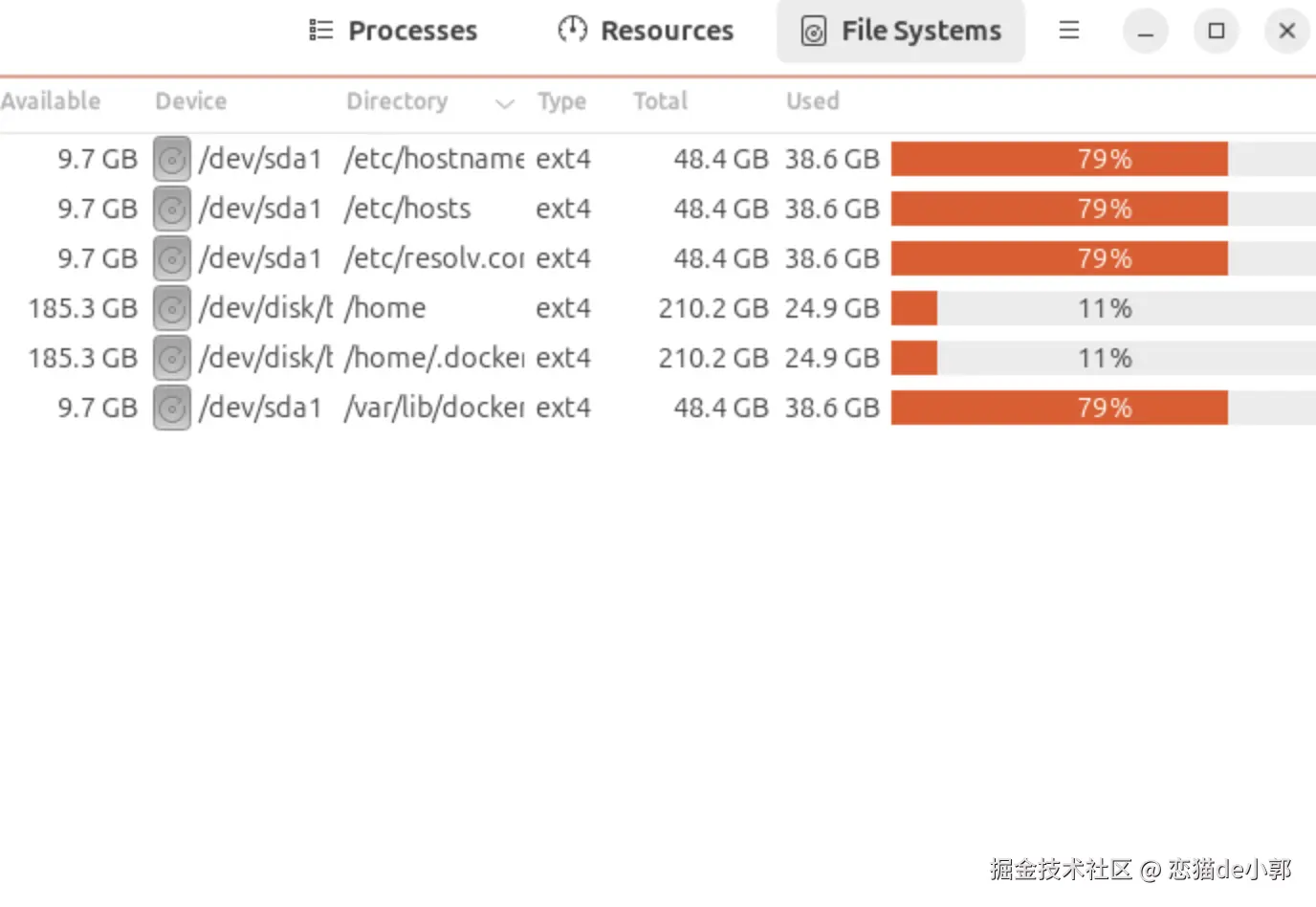Click the disk icon for /home/.docker row

point(172,358)
